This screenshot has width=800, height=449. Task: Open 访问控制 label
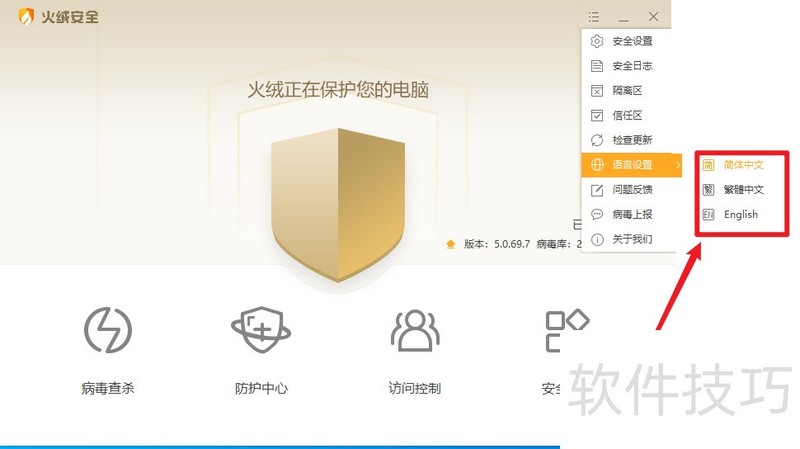415,389
